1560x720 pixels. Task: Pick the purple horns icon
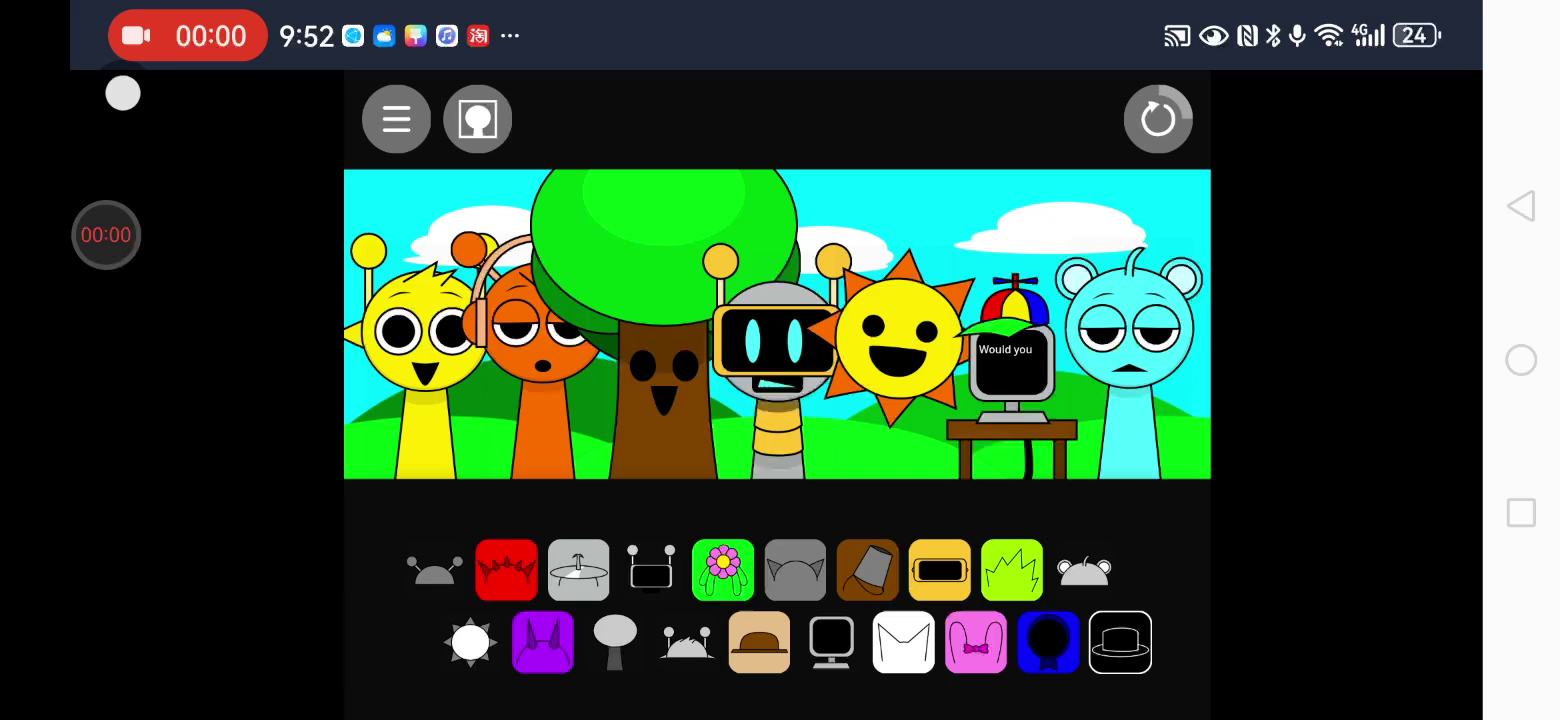point(542,642)
